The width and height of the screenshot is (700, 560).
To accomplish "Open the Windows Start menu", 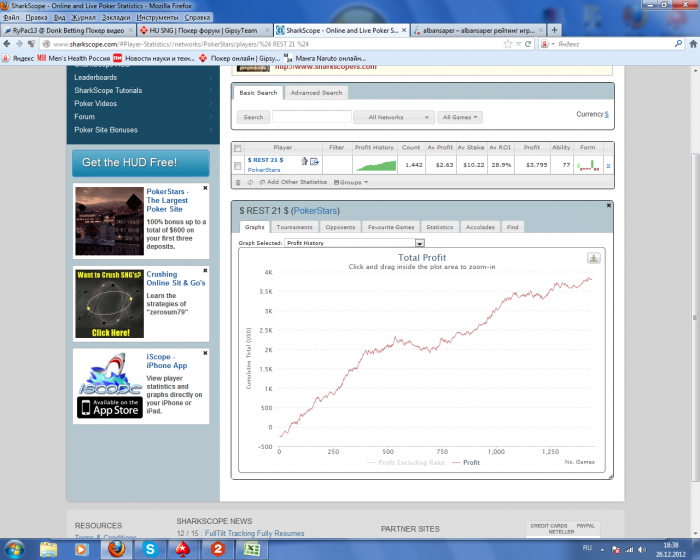I will click(14, 549).
